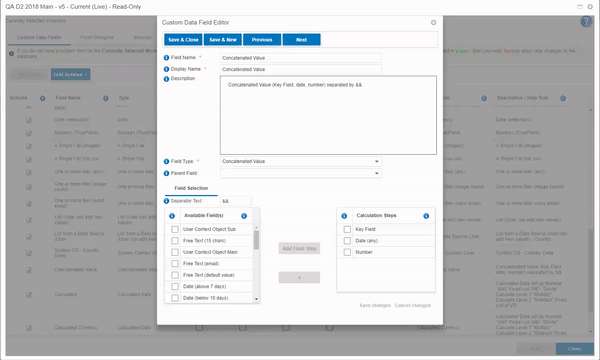Screen dimensions: 600x360
Task: Click the info icon beside Field Type
Action: coord(166,161)
